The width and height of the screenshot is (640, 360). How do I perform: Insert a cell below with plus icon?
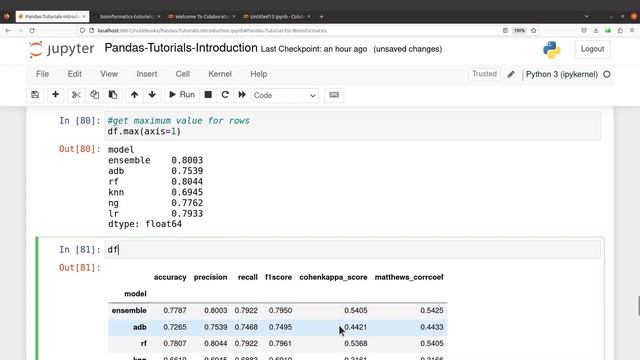coord(56,95)
